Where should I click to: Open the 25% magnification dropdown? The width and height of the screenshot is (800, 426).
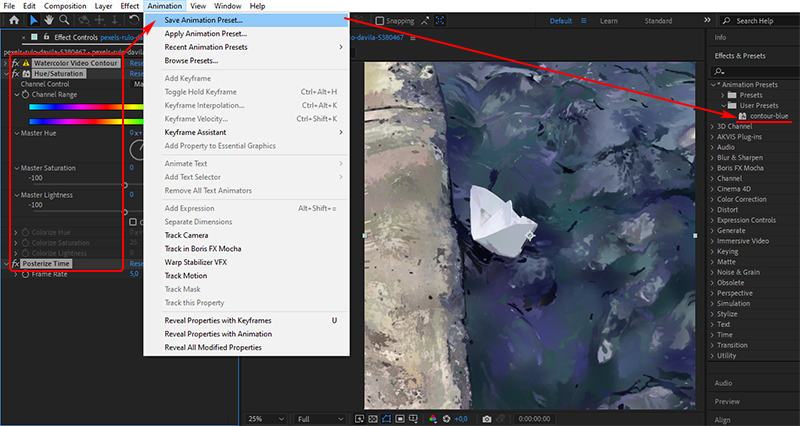point(265,419)
